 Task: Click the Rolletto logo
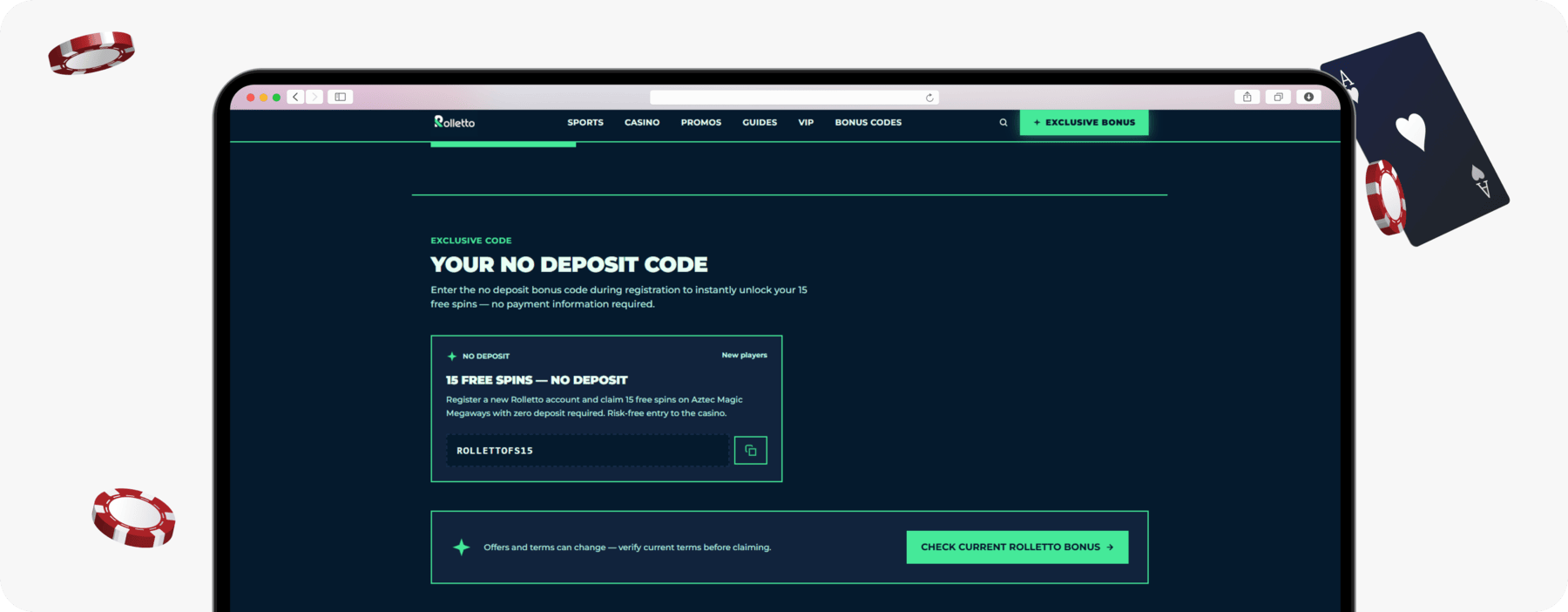click(454, 122)
